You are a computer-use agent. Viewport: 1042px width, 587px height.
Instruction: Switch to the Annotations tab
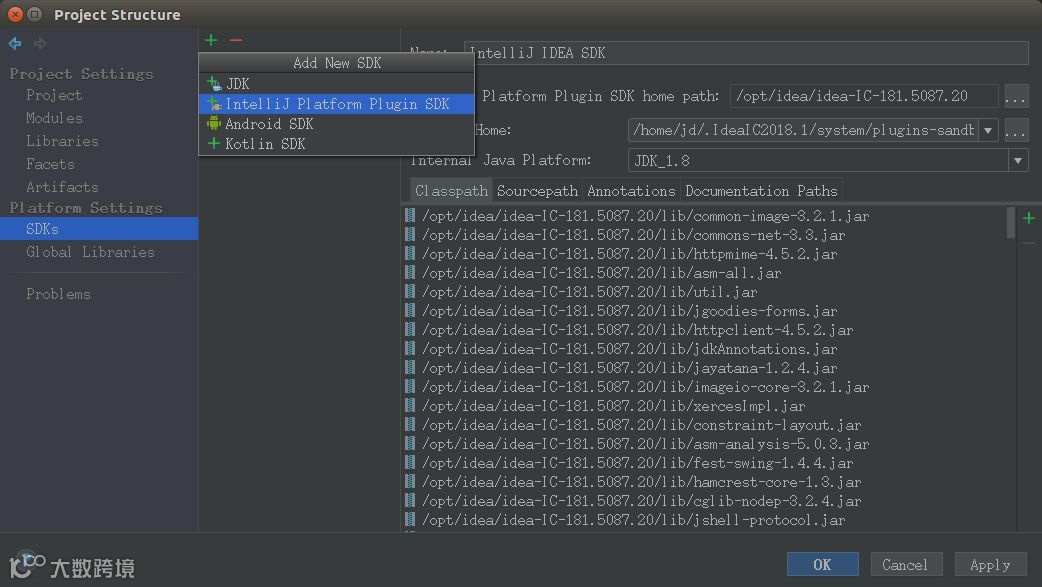(631, 191)
